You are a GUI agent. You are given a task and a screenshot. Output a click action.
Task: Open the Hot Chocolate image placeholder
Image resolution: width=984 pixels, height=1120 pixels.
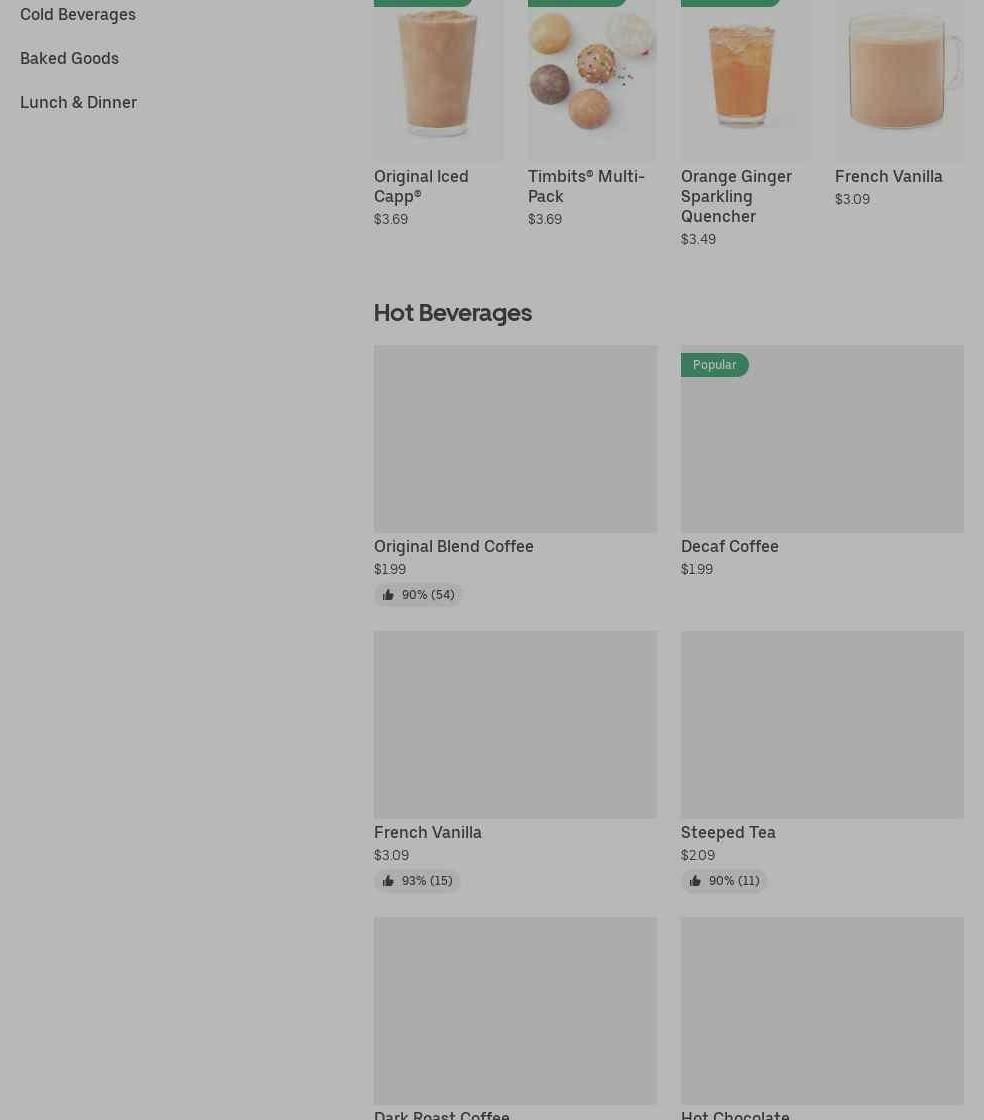pyautogui.click(x=823, y=1011)
